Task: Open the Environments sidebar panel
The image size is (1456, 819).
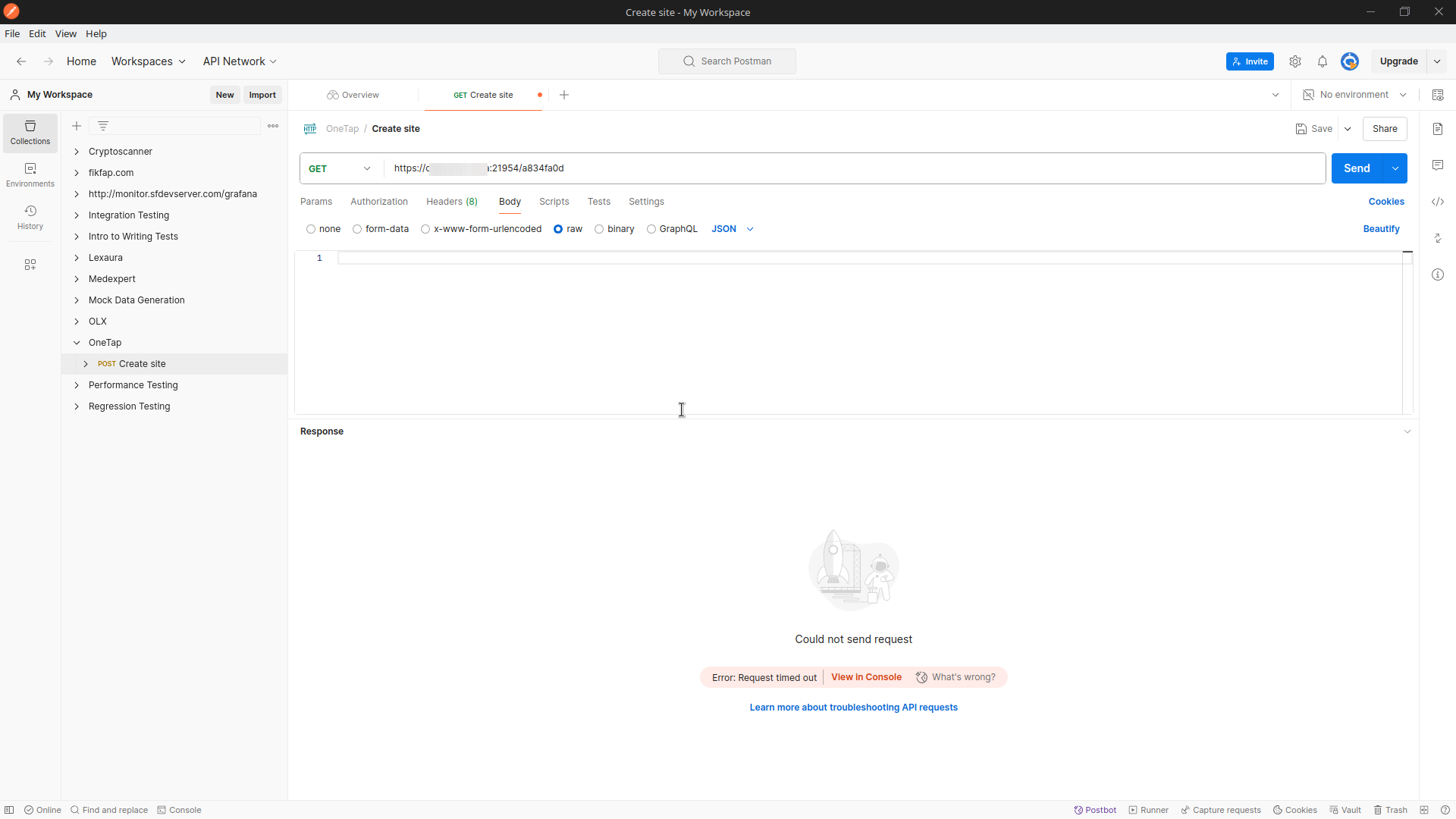Action: (x=30, y=174)
